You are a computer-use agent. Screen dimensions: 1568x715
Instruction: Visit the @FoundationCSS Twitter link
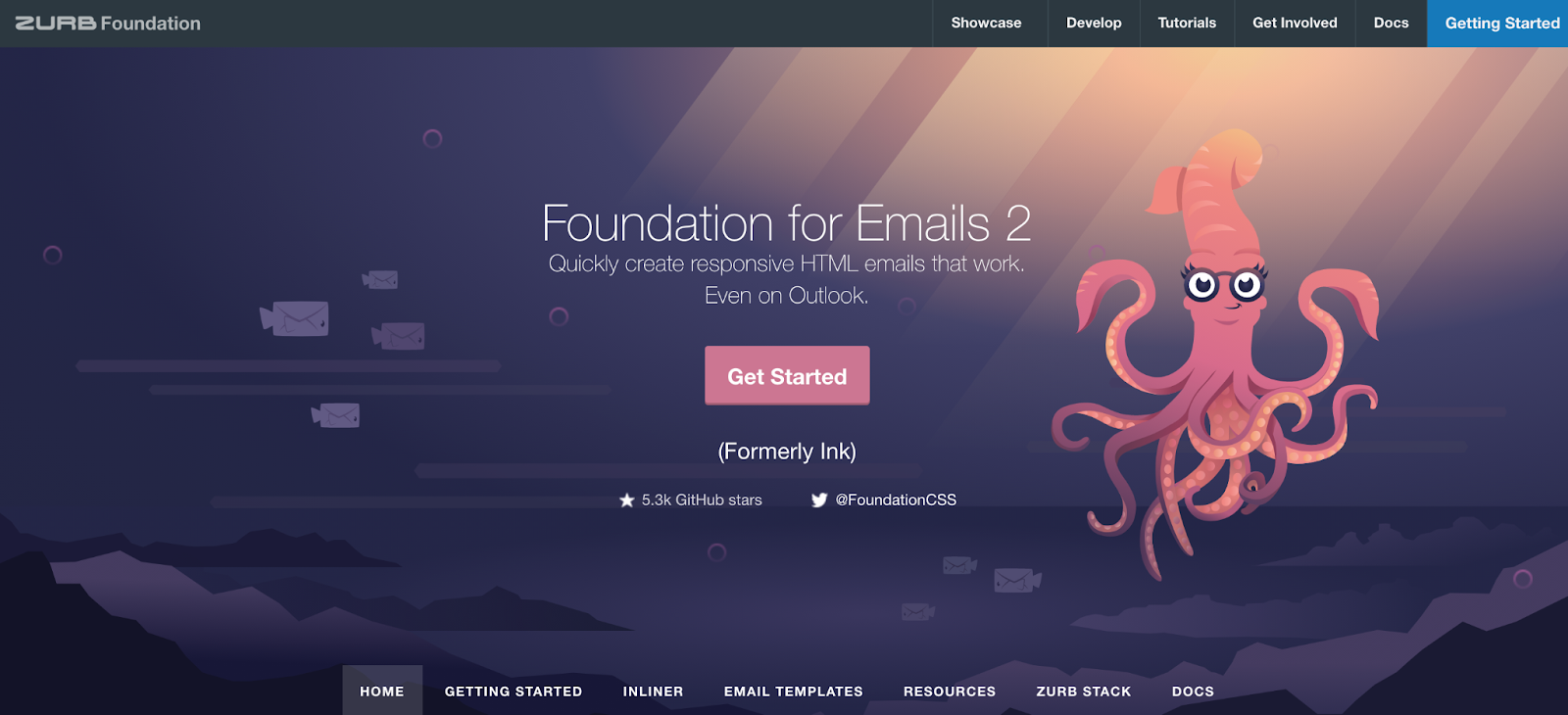[x=884, y=500]
